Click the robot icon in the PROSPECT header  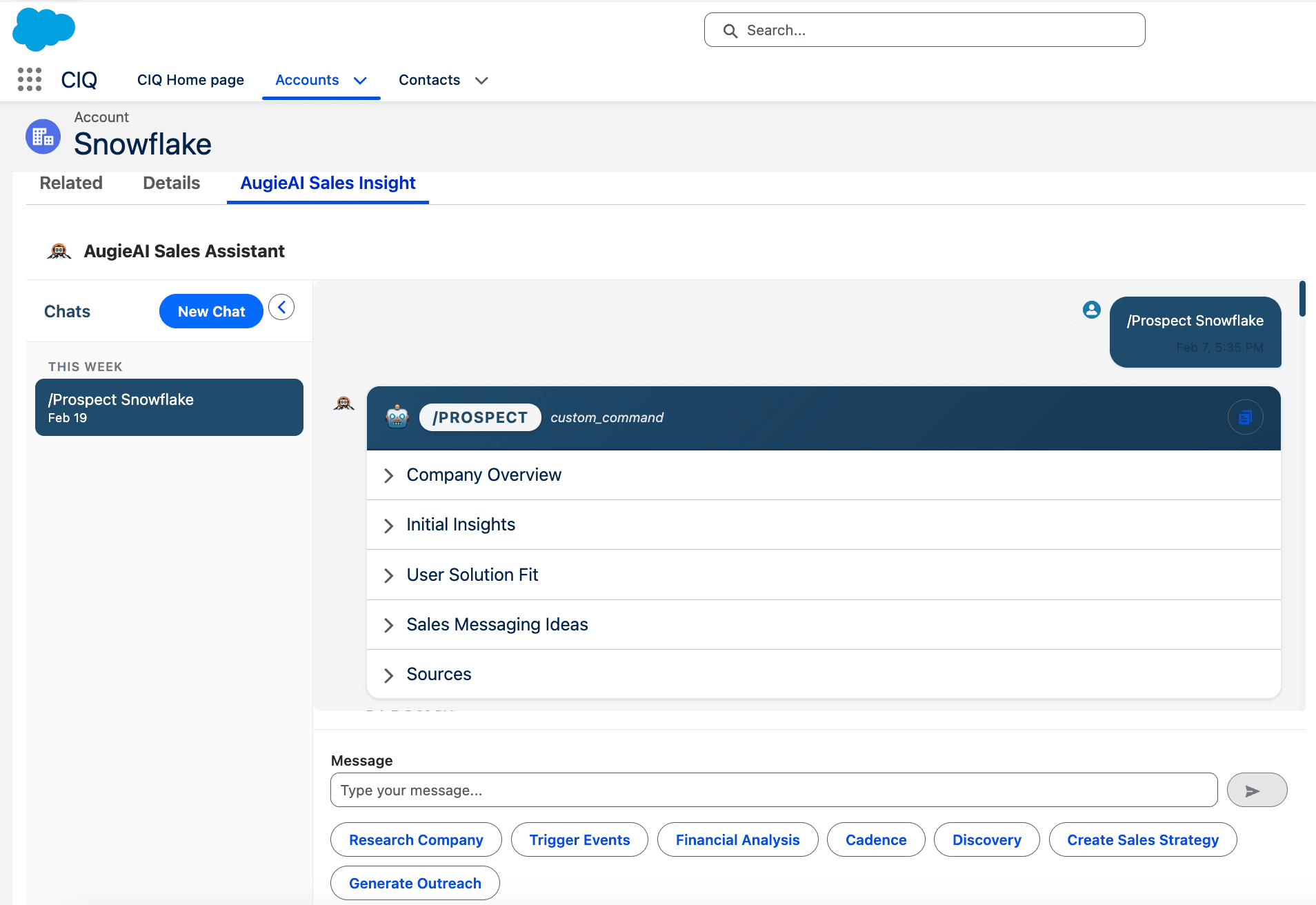point(397,417)
